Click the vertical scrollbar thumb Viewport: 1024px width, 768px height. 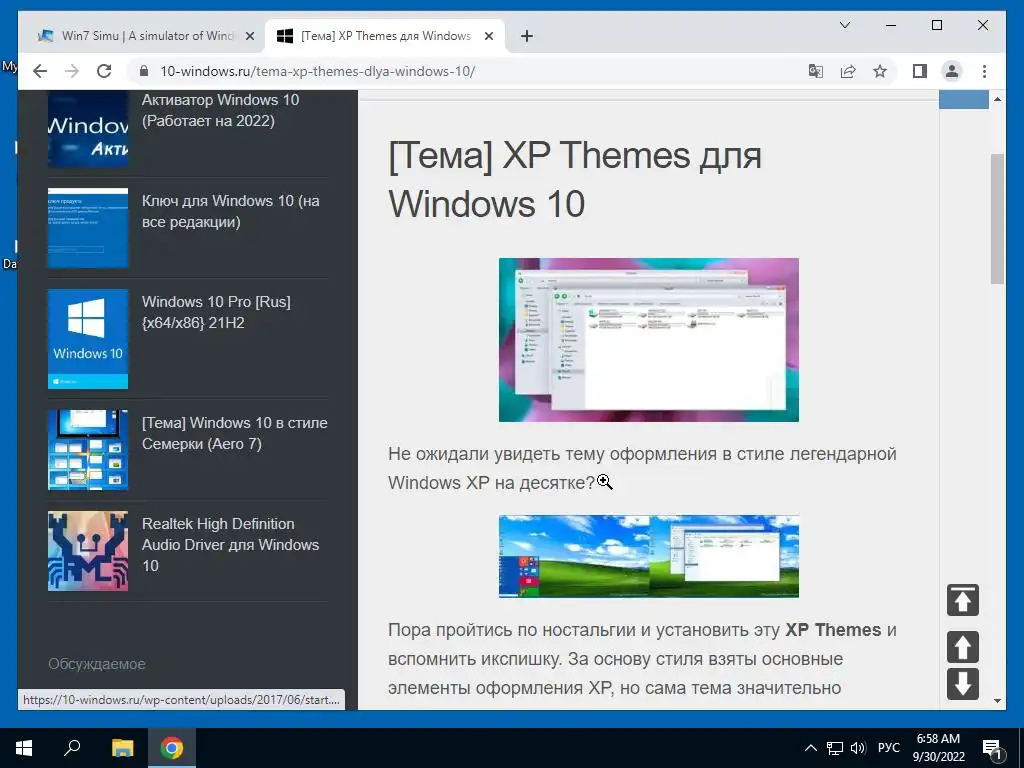[x=997, y=218]
